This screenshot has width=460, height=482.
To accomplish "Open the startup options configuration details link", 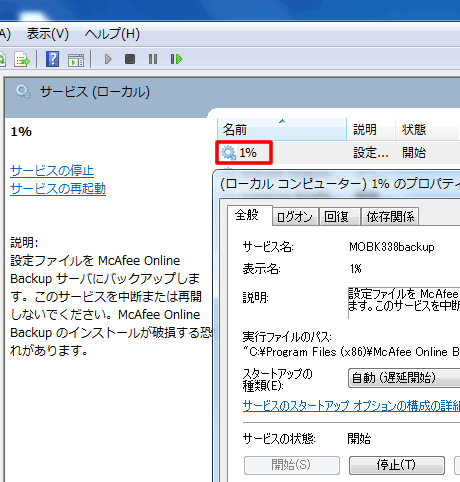I will pyautogui.click(x=351, y=406).
